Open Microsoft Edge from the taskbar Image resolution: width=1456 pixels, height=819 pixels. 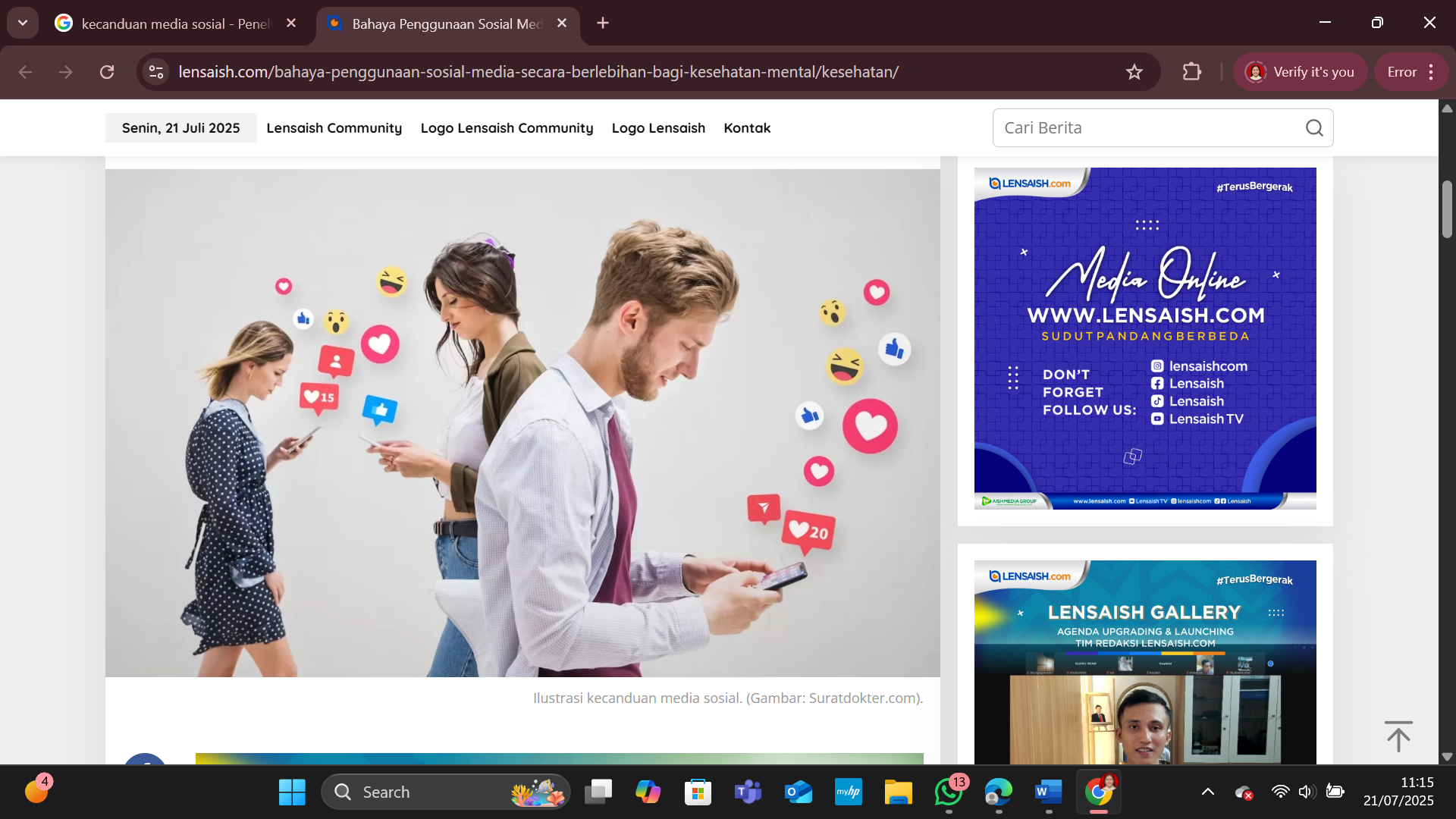coord(999,792)
